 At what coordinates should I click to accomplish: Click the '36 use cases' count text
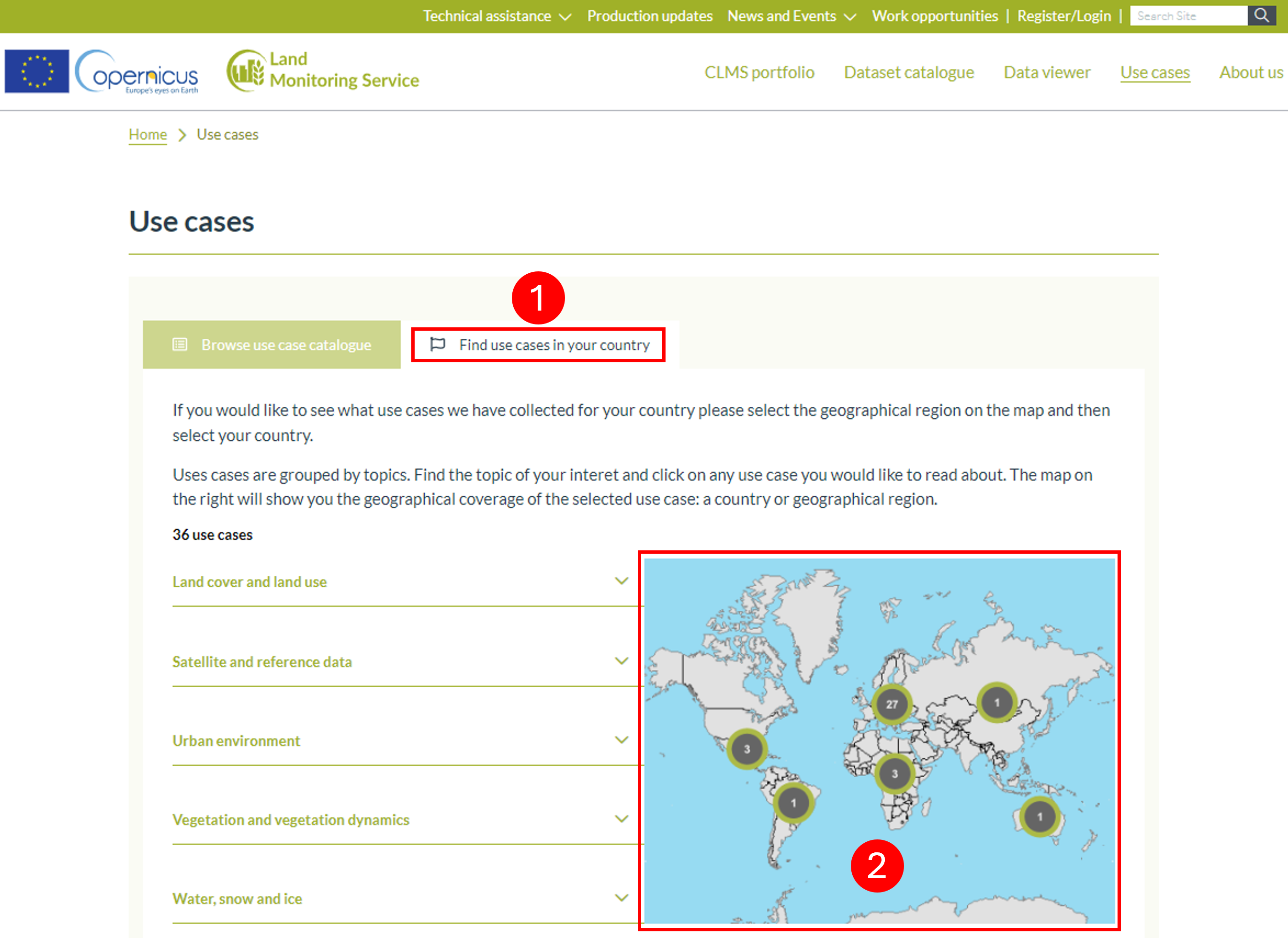(x=213, y=535)
